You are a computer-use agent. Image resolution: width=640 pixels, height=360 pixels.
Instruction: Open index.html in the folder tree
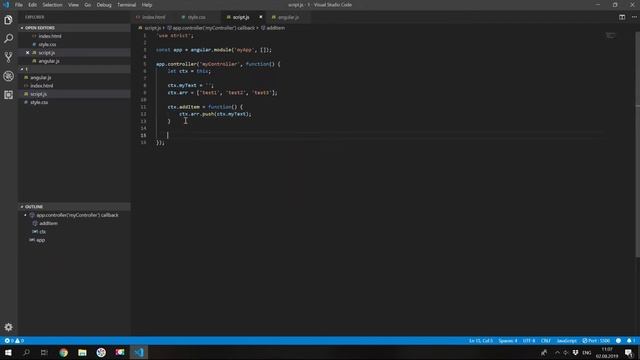click(x=42, y=86)
